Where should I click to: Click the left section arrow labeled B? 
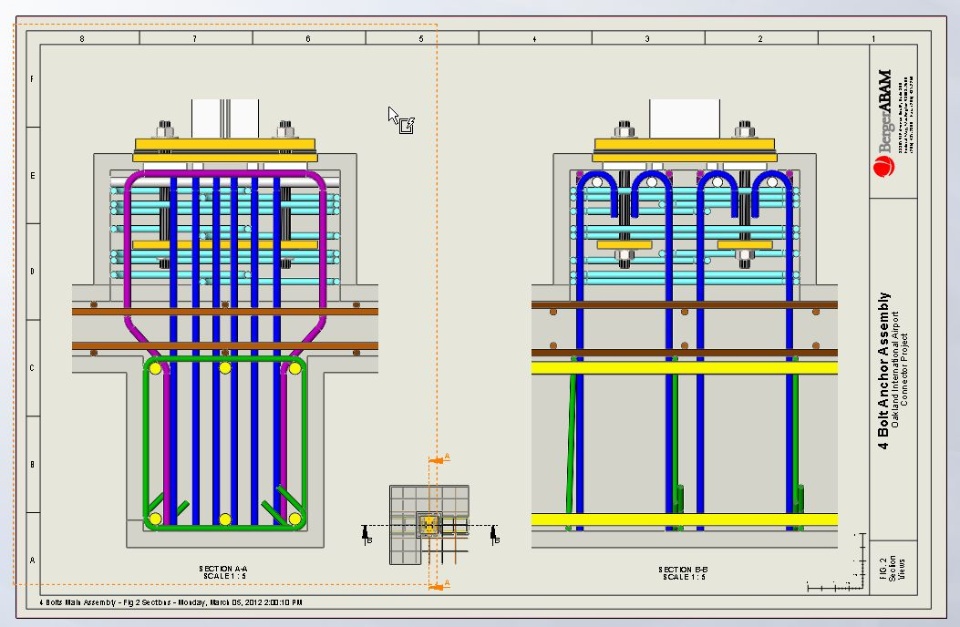(x=367, y=535)
